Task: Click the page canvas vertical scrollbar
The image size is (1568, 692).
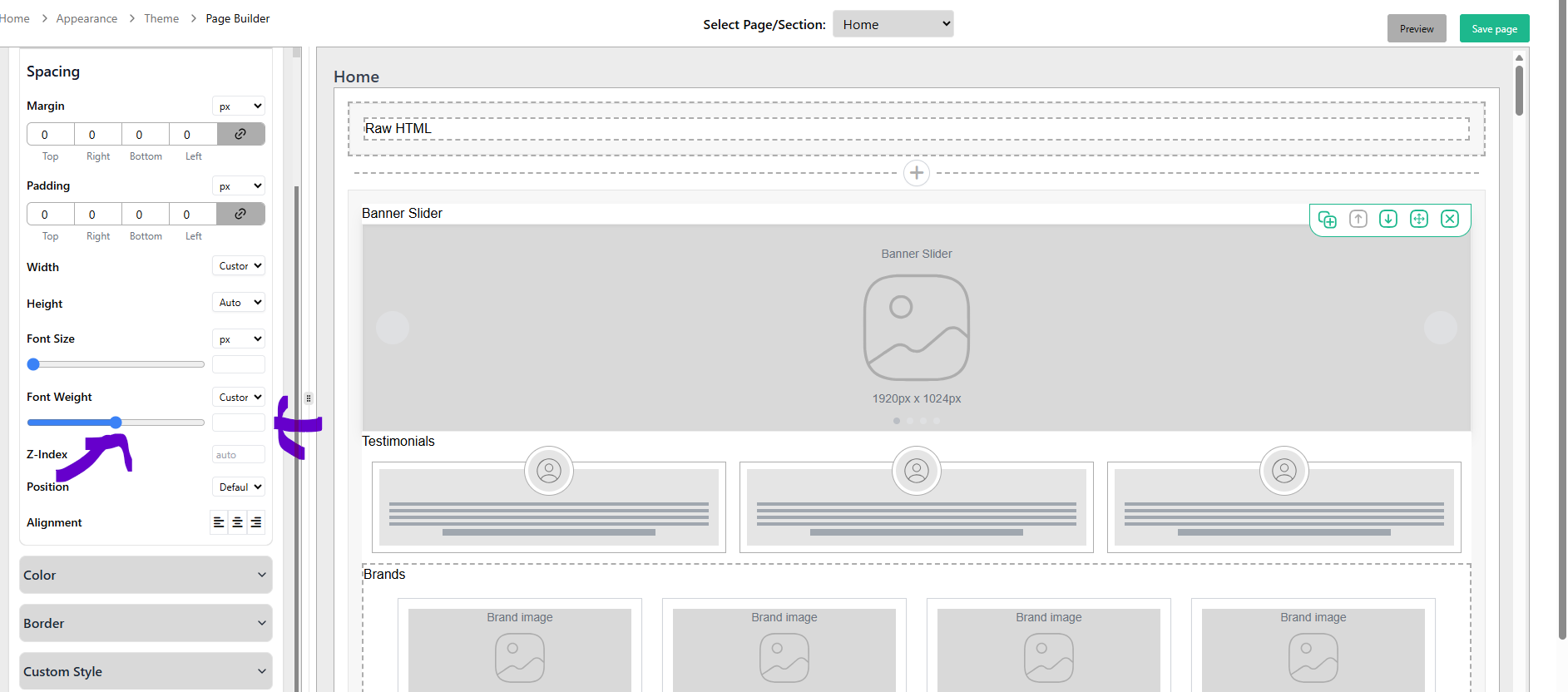Action: (1519, 90)
